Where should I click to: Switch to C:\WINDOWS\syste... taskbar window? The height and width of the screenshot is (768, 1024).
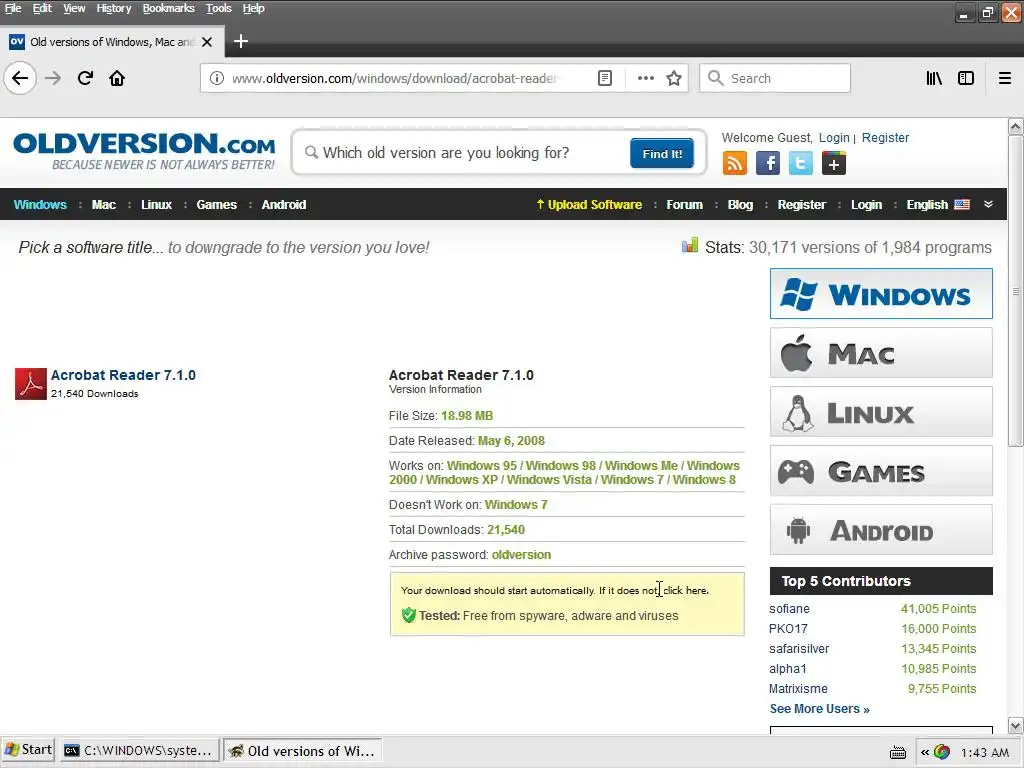tap(138, 750)
